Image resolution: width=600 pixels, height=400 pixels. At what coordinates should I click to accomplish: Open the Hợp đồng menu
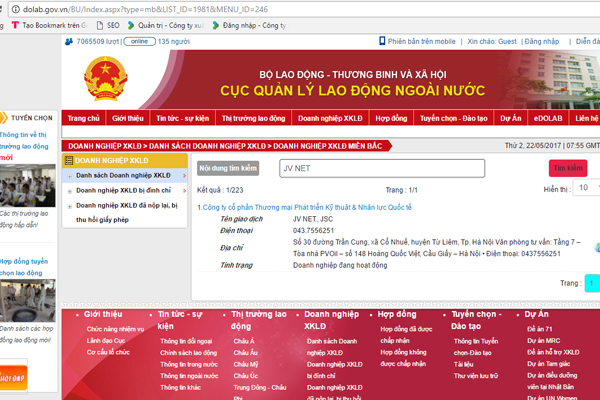(391, 118)
